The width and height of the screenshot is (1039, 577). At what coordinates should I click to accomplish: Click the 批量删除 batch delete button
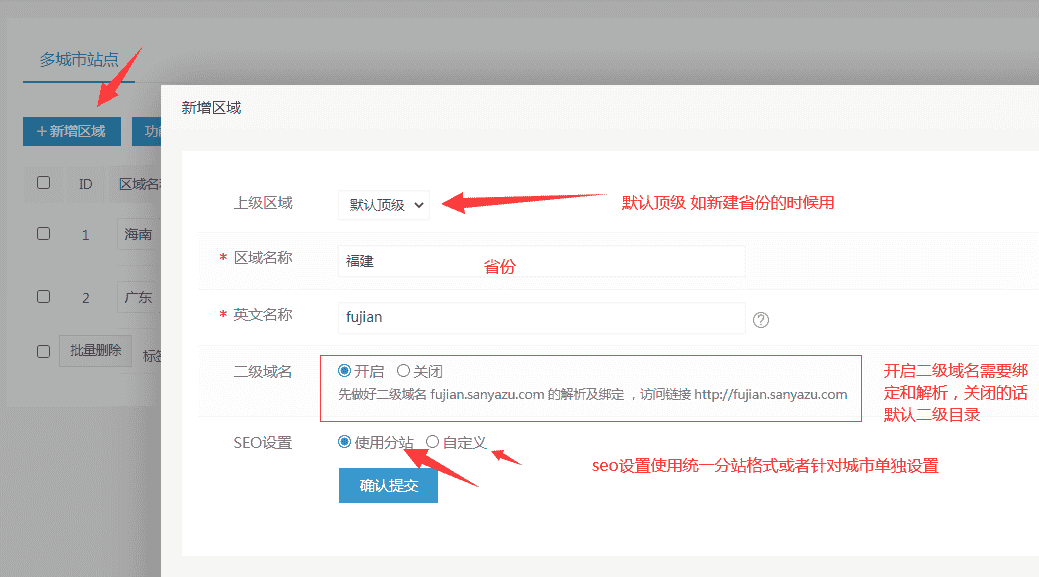(95, 351)
